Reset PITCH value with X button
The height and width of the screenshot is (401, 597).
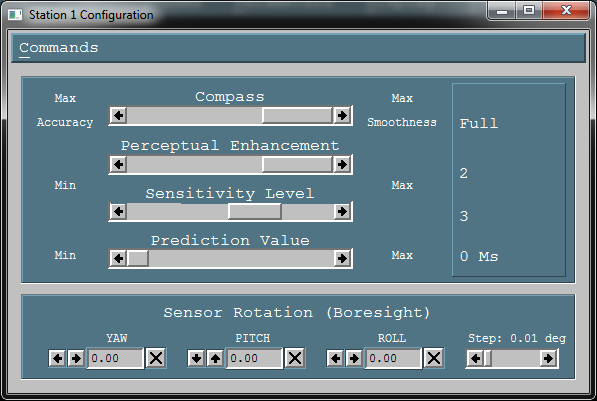295,358
